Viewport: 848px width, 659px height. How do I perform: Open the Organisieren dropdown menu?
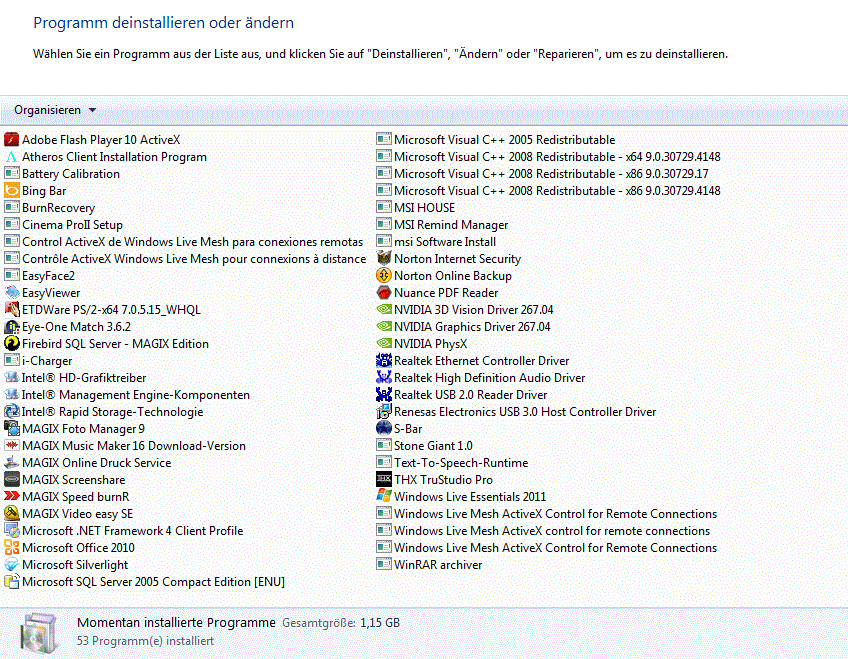[x=55, y=110]
